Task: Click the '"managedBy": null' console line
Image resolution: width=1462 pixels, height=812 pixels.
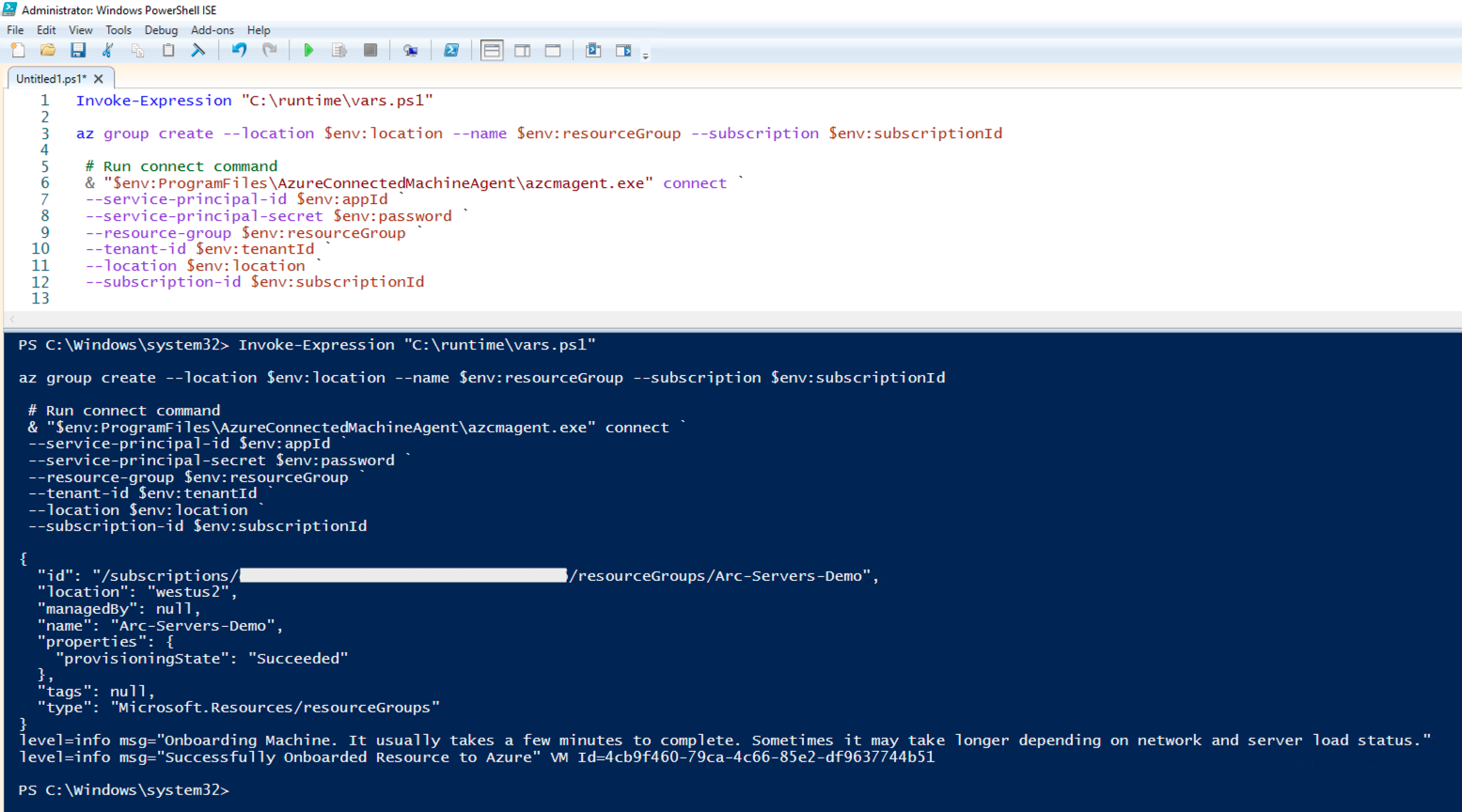Action: pyautogui.click(x=119, y=609)
